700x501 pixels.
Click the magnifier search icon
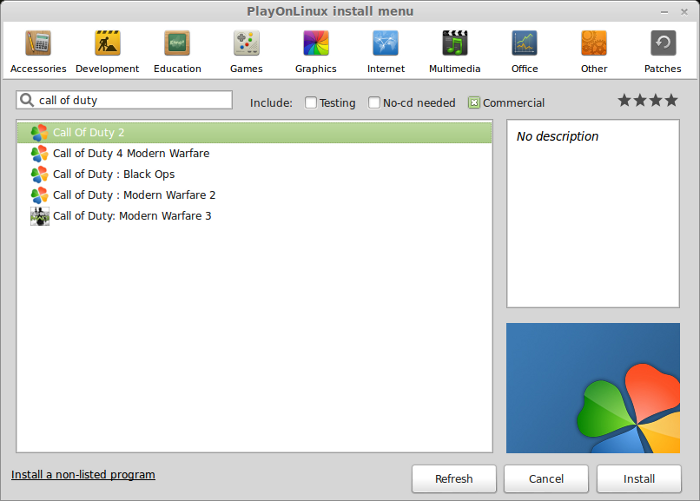[x=27, y=100]
